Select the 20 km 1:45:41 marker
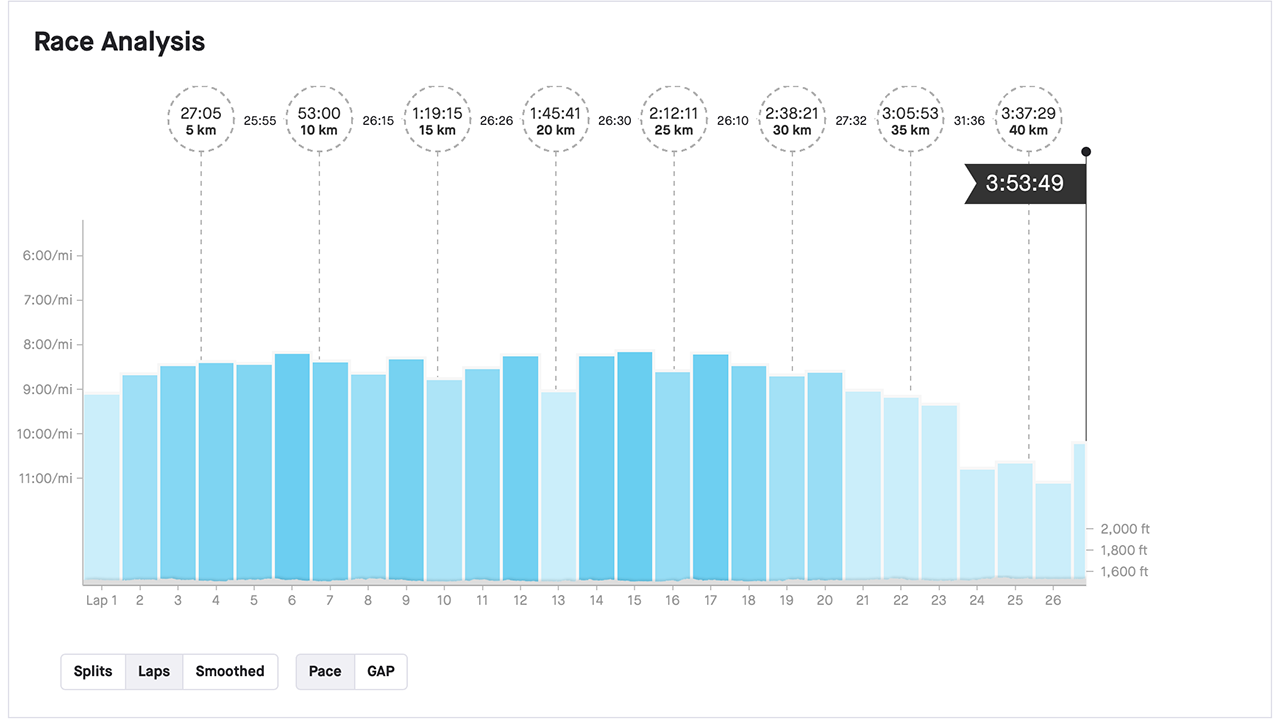 tap(555, 120)
